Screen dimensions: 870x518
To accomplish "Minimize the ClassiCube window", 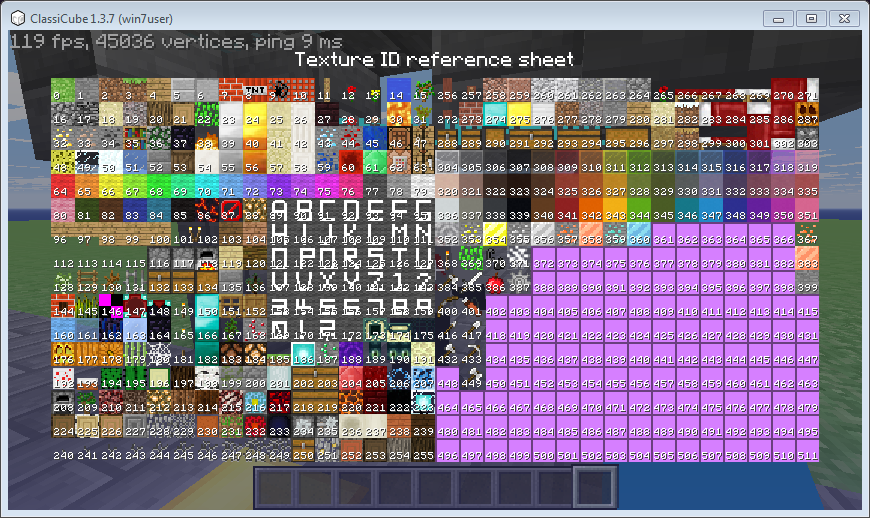I will pyautogui.click(x=780, y=18).
